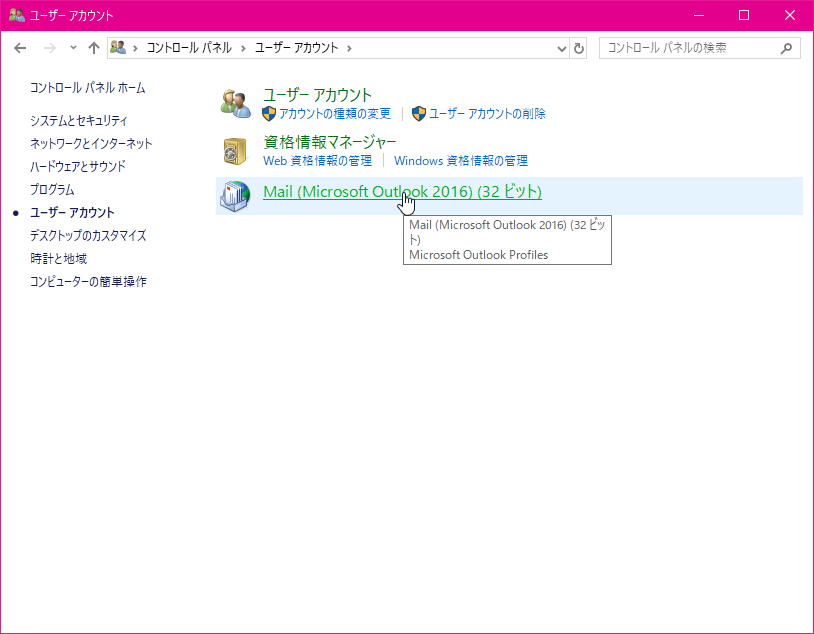Image resolution: width=814 pixels, height=634 pixels.
Task: Select ユーザー アカウント breadcrumb segment
Action: (x=296, y=48)
